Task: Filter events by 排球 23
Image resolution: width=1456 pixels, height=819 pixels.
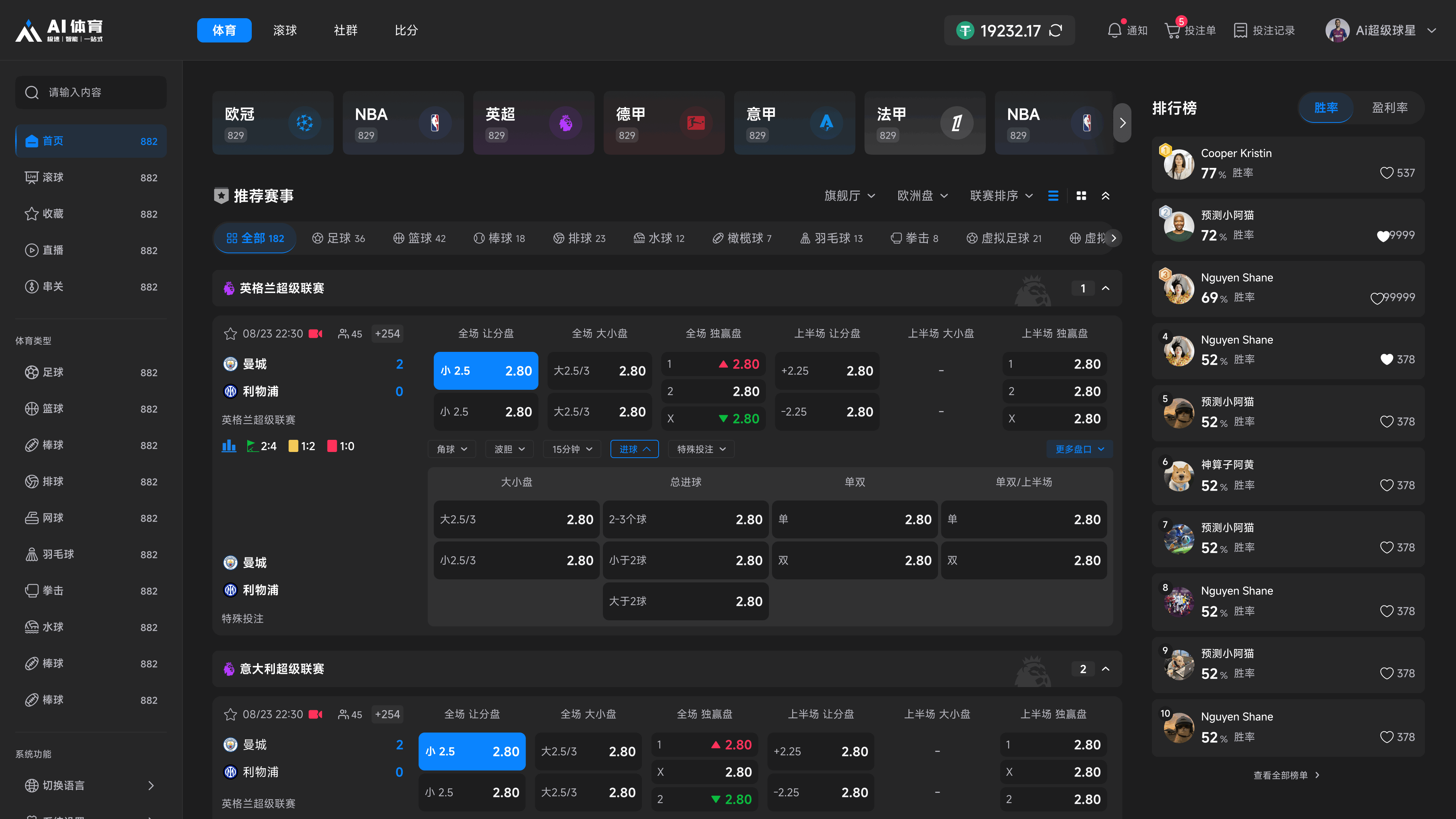Action: [x=579, y=238]
